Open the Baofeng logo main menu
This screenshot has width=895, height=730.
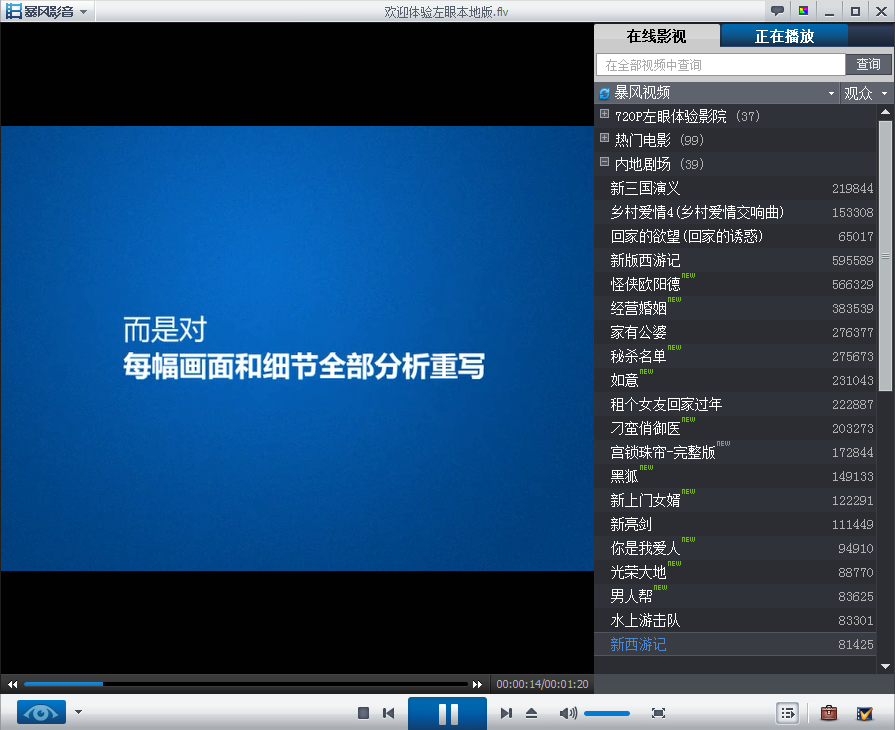(47, 11)
